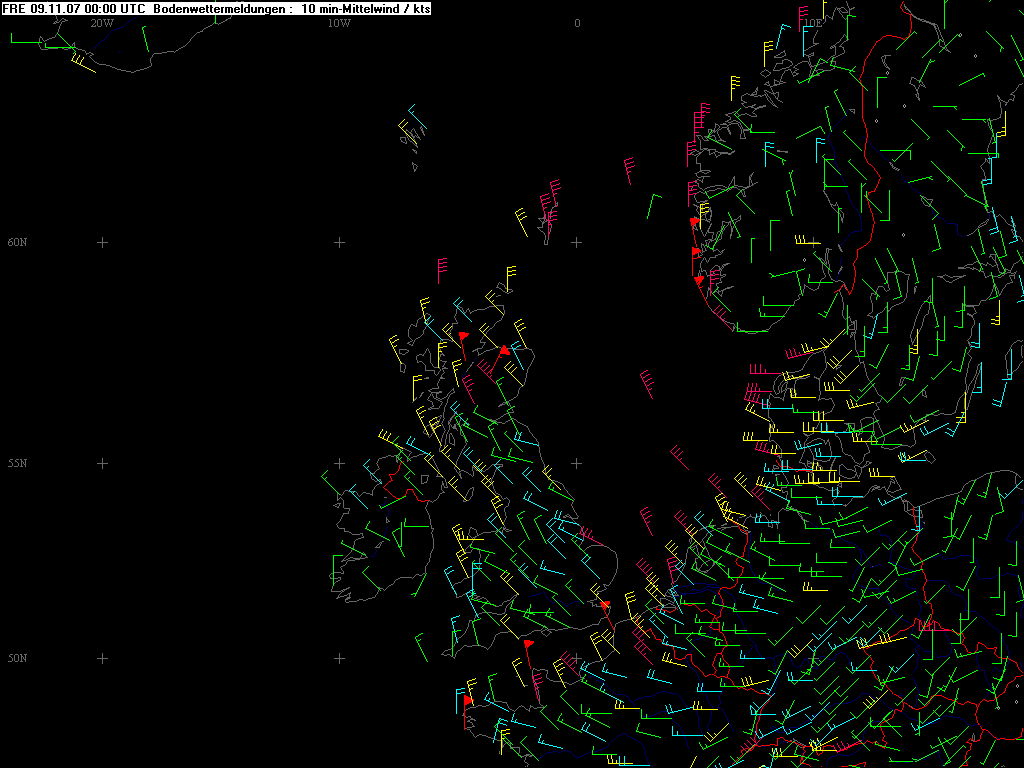1024x768 pixels.
Task: Click the yellow wind barb on Iceland's south coast
Action: click(82, 62)
